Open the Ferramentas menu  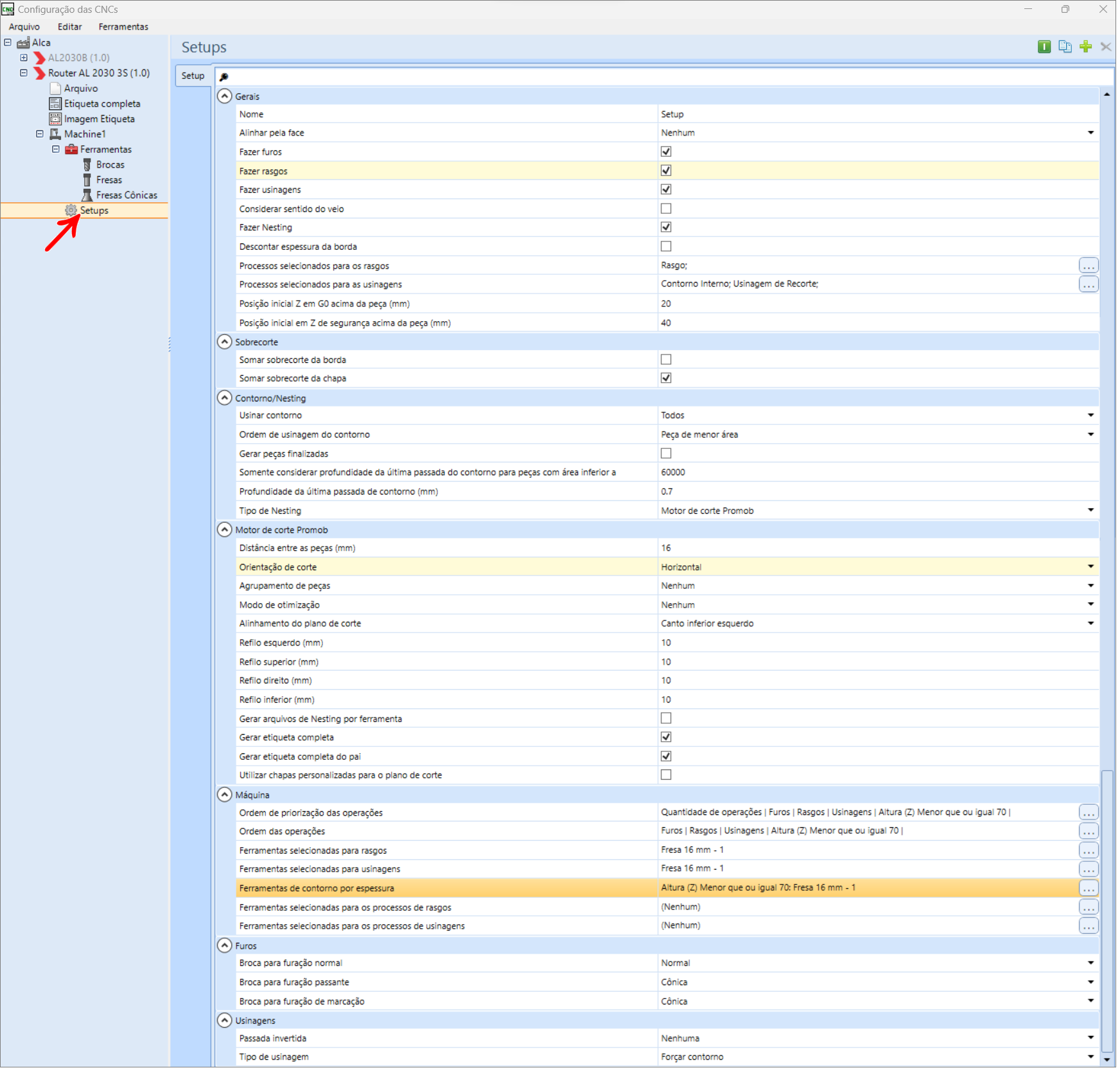click(x=124, y=27)
